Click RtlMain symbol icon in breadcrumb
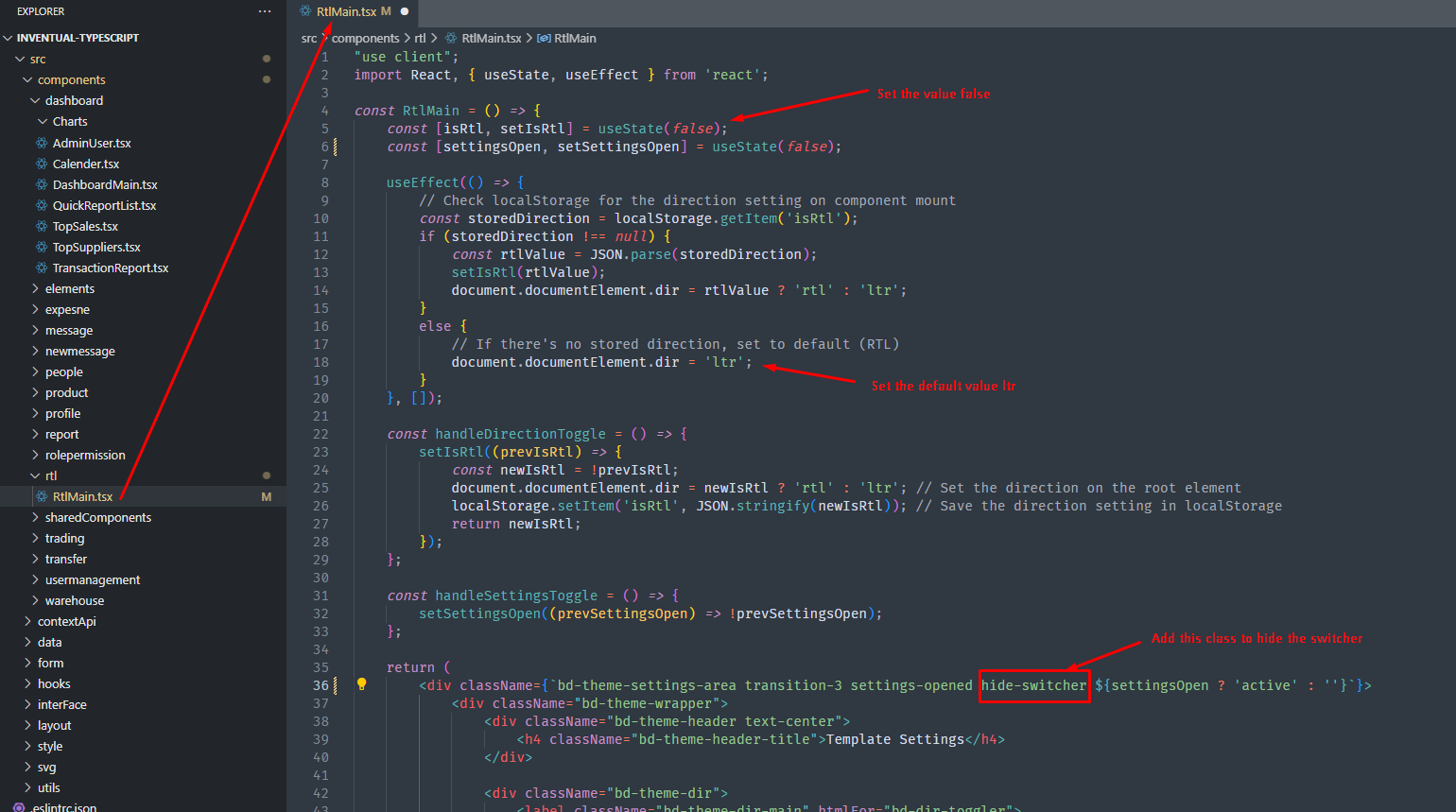The width and height of the screenshot is (1456, 812). pyautogui.click(x=544, y=39)
